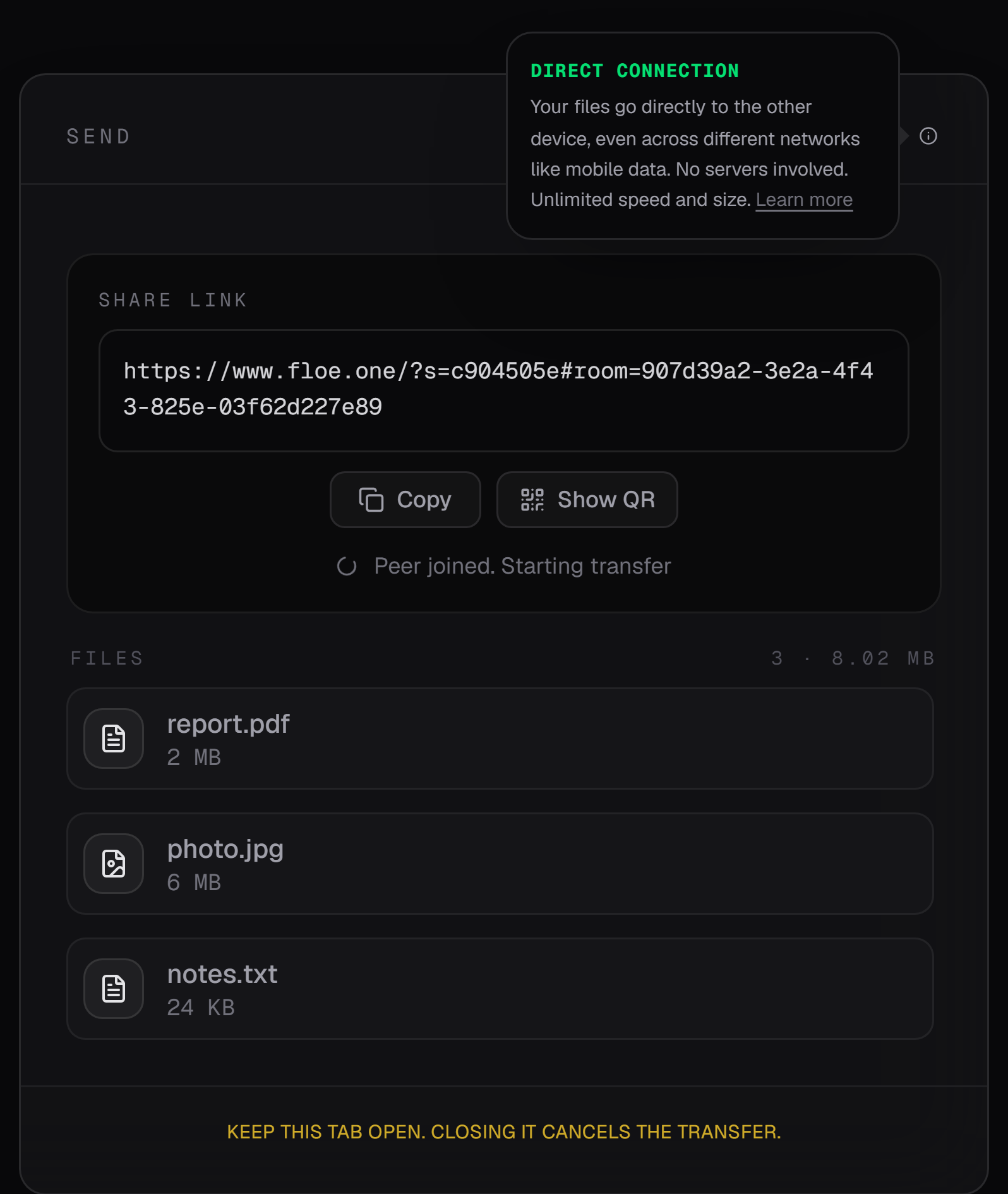Image resolution: width=1008 pixels, height=1194 pixels.
Task: Click the Keep this tab open warning
Action: (x=504, y=1131)
